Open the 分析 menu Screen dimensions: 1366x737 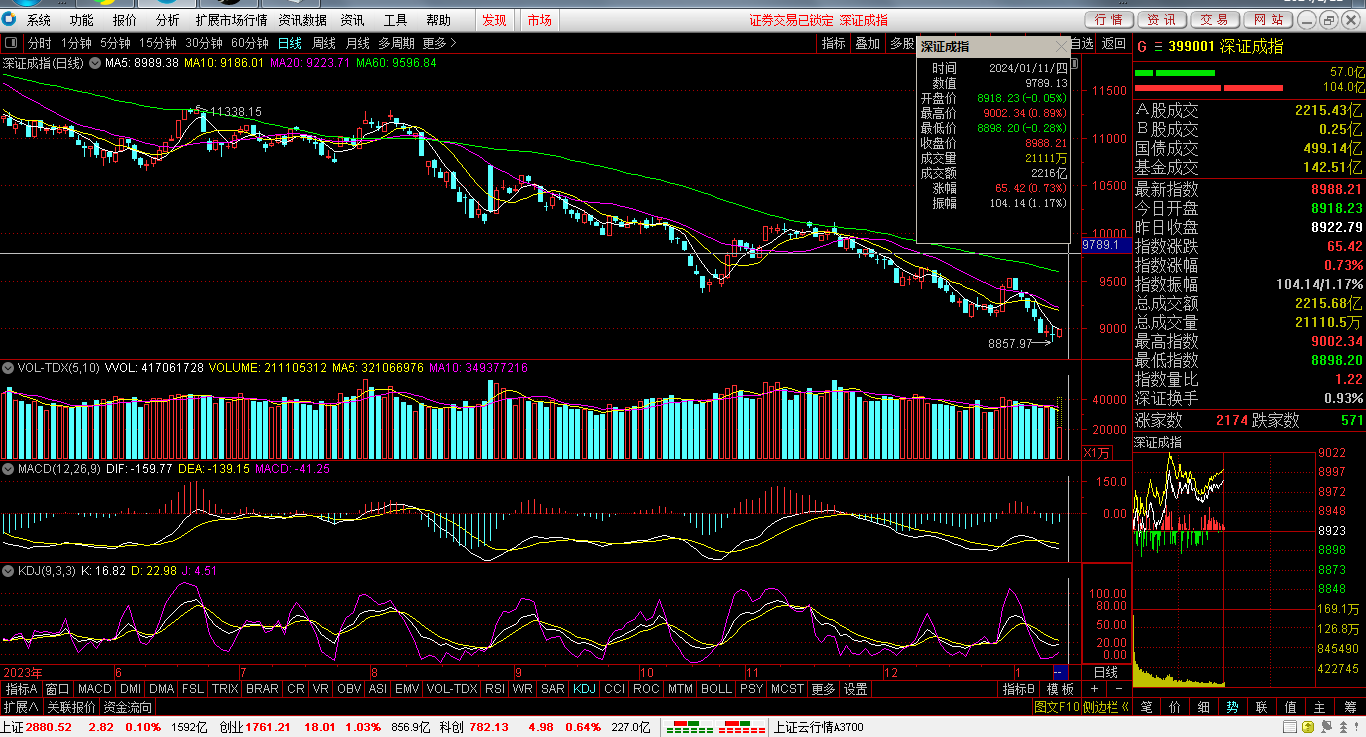[x=167, y=20]
